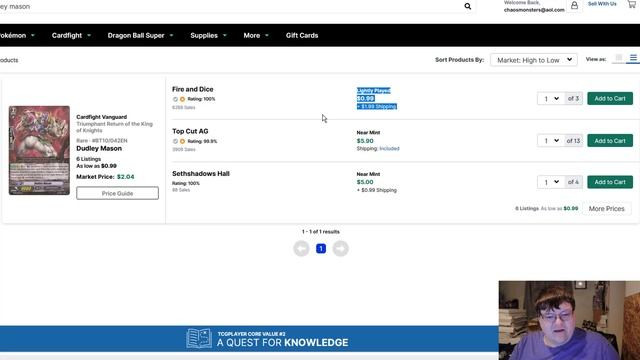This screenshot has width=640, height=360.
Task: Click the Sell With Us link
Action: [x=602, y=4]
